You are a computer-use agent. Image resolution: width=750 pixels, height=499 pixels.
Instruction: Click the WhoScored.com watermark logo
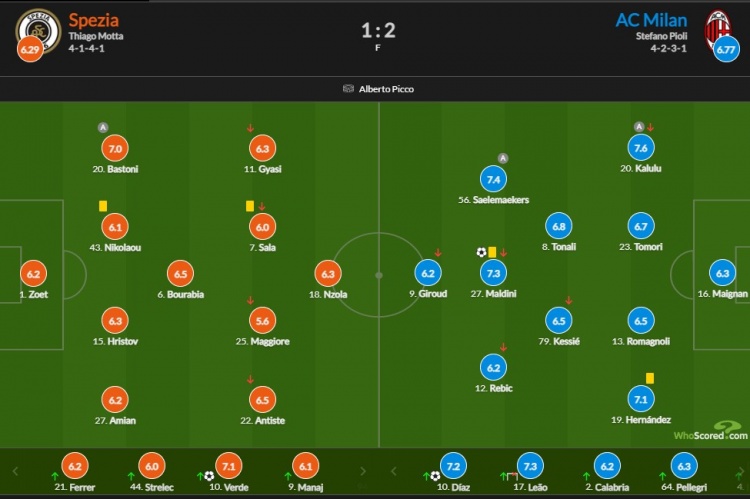point(710,431)
